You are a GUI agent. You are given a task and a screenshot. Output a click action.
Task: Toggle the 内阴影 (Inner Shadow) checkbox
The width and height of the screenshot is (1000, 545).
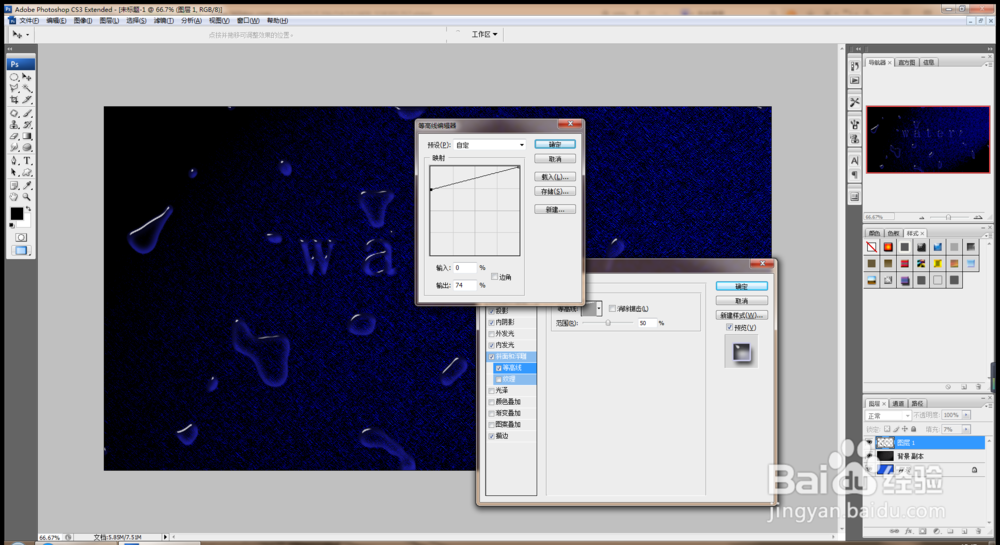(492, 323)
